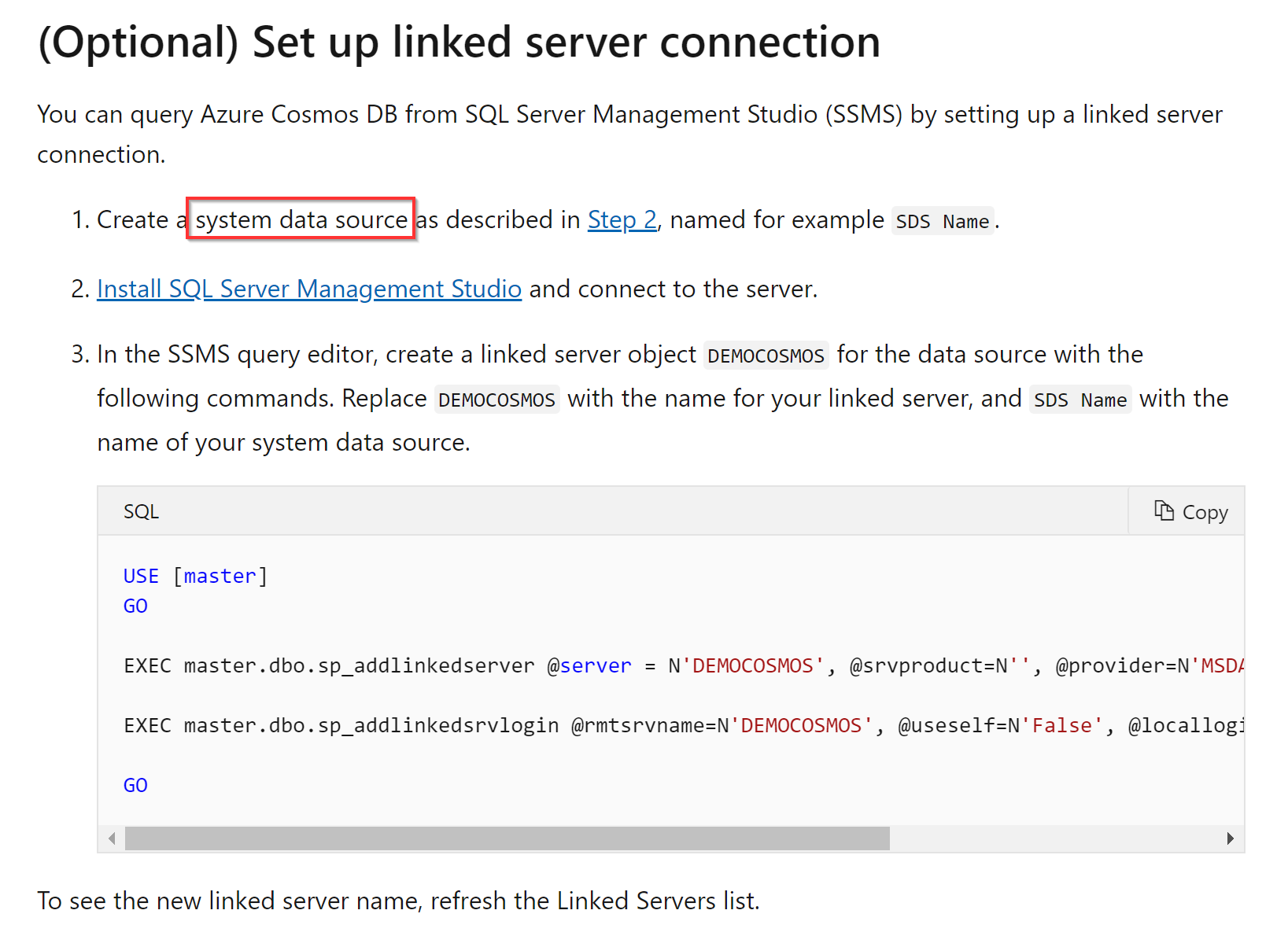Open the Install SQL Server Management Studio link
The width and height of the screenshot is (1288, 936).
click(308, 289)
